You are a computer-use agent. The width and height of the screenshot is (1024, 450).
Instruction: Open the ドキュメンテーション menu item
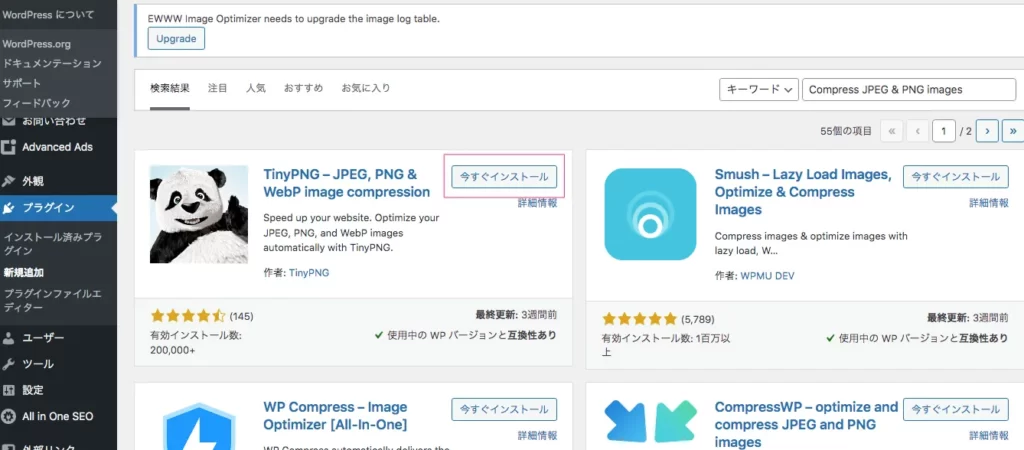click(x=52, y=63)
